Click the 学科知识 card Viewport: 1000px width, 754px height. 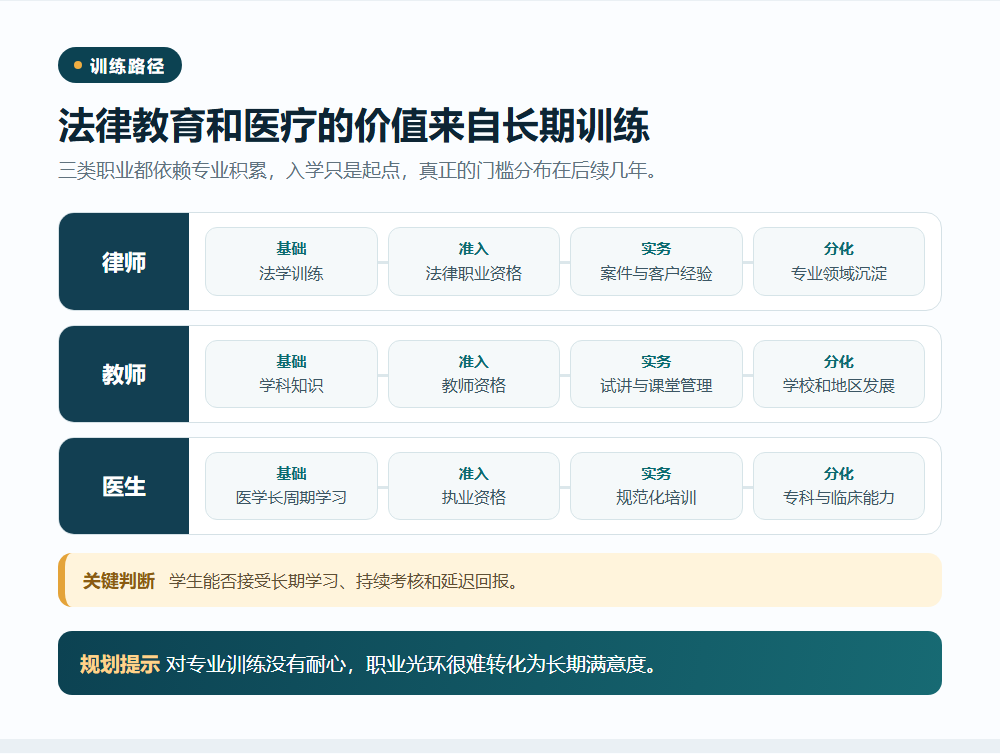point(291,374)
